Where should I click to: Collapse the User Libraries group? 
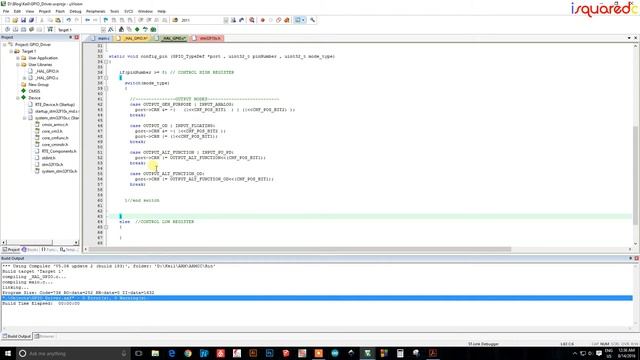(x=18, y=64)
